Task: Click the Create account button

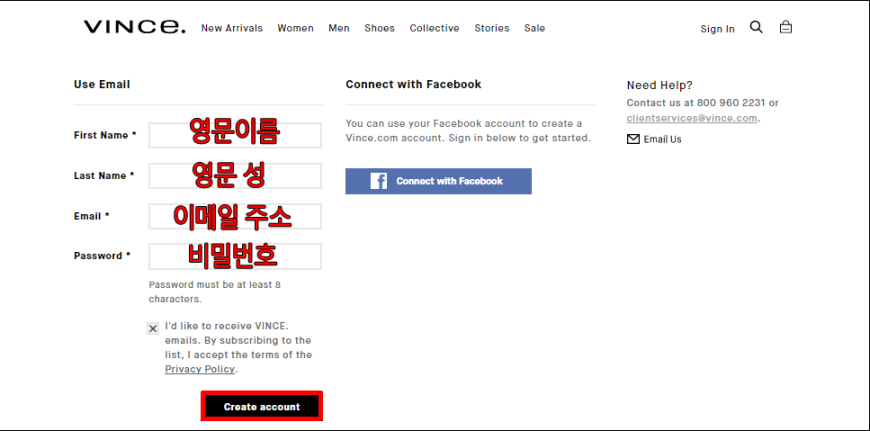Action: (x=262, y=407)
